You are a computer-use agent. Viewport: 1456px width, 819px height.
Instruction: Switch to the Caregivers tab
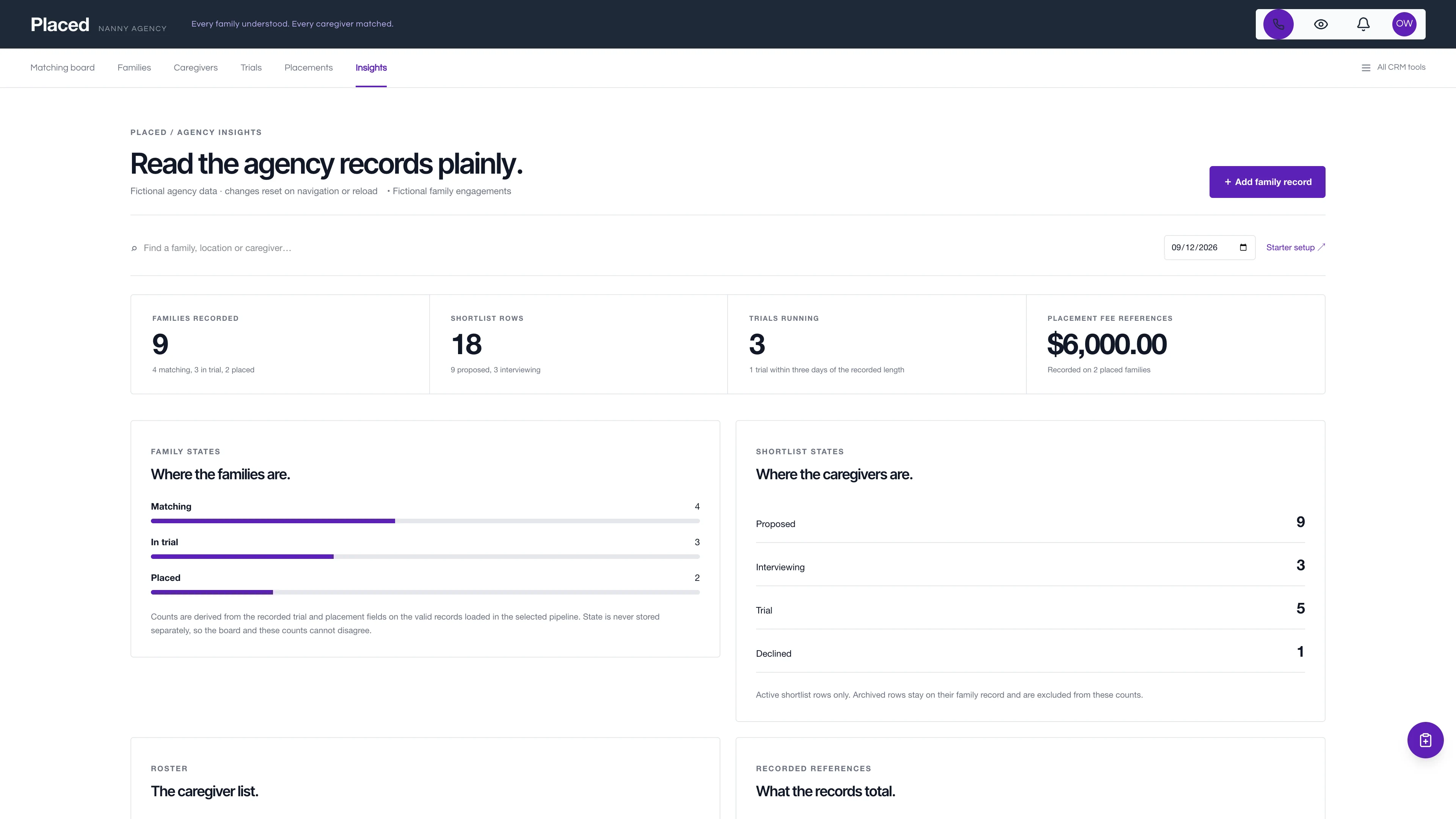(196, 68)
